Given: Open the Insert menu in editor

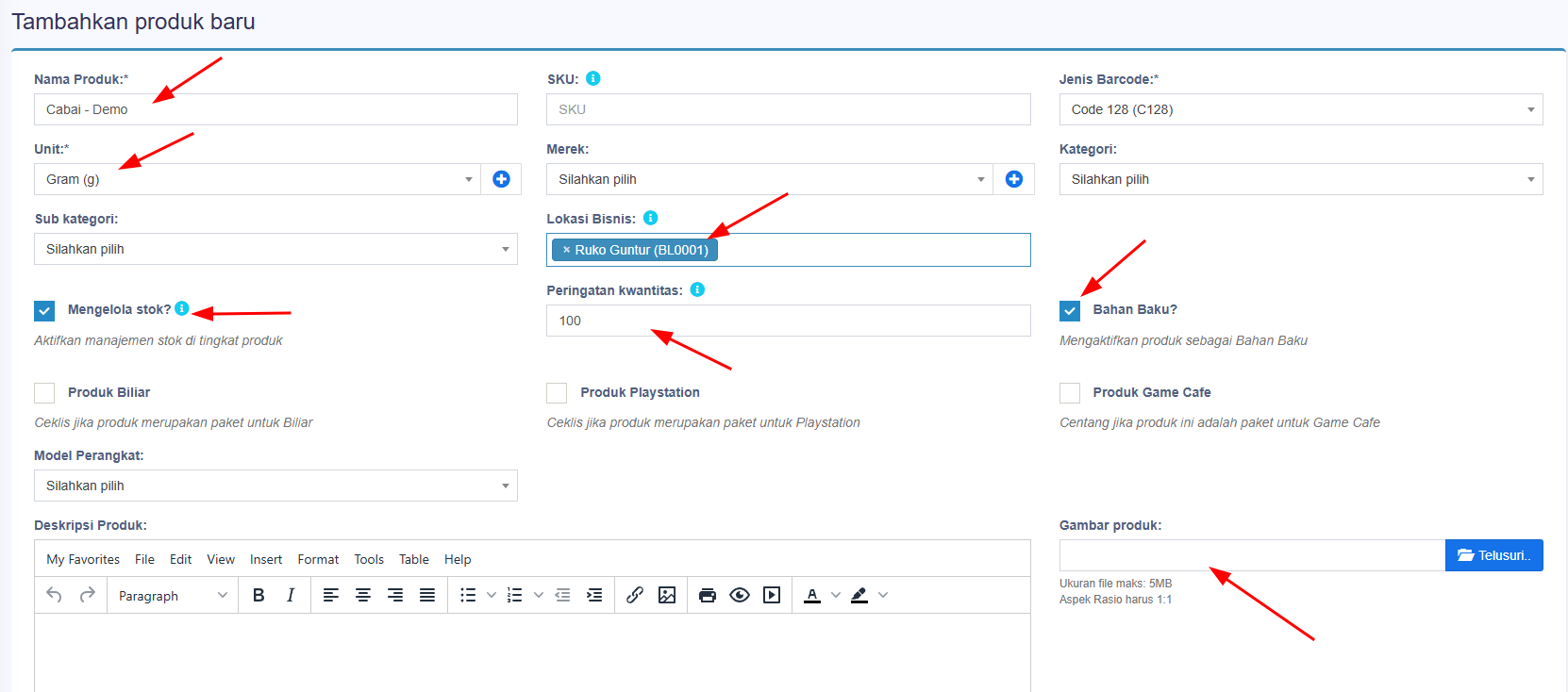Looking at the screenshot, I should [x=266, y=559].
